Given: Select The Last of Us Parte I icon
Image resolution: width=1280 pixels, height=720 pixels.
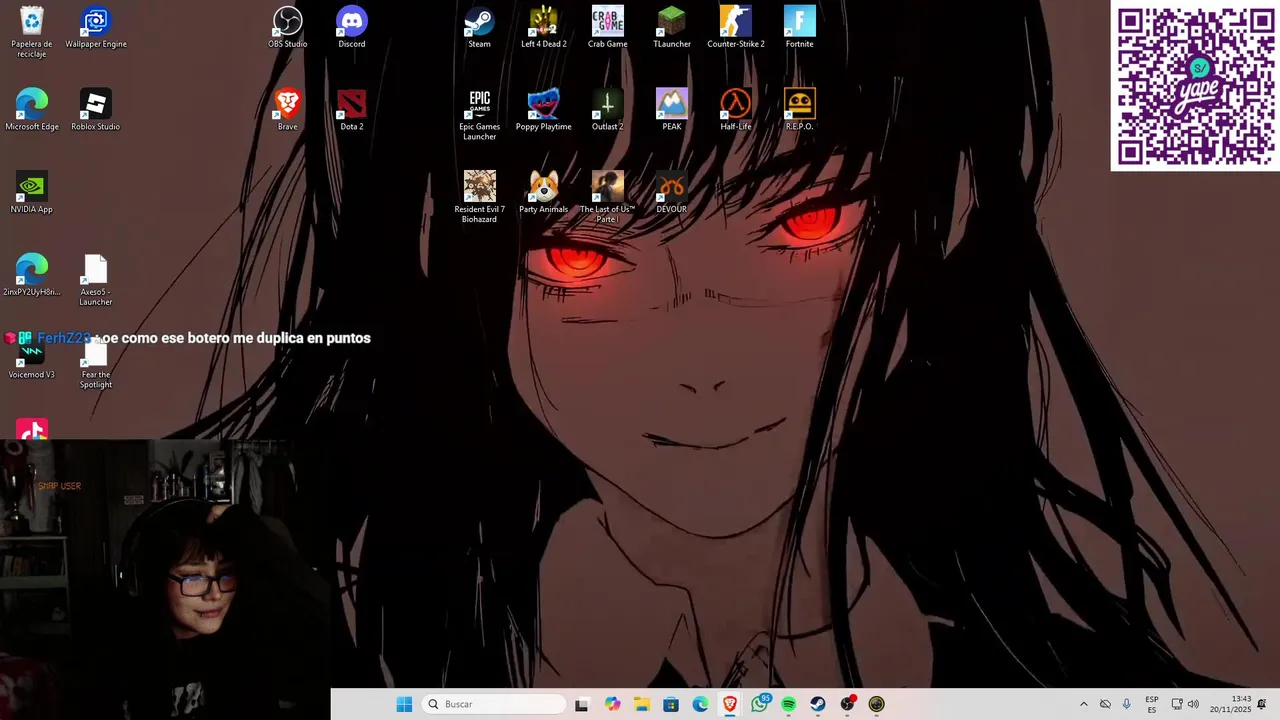Looking at the screenshot, I should 608,197.
